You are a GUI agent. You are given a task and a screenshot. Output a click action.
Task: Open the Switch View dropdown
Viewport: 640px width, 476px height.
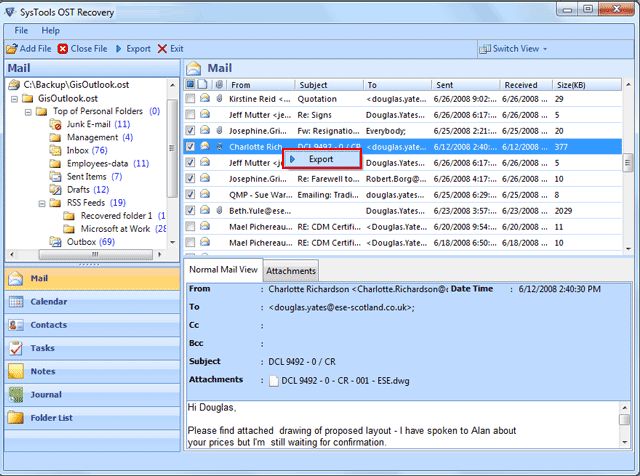coord(514,48)
